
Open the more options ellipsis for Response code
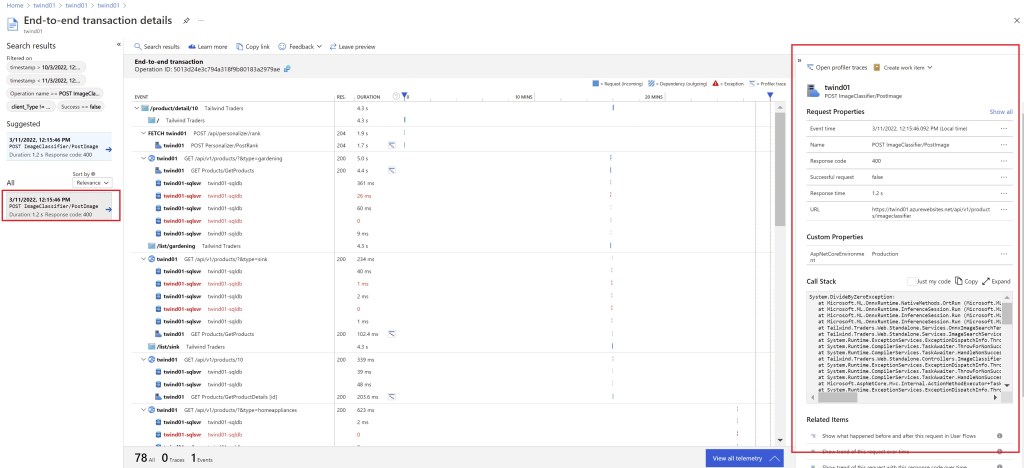pyautogui.click(x=1003, y=160)
